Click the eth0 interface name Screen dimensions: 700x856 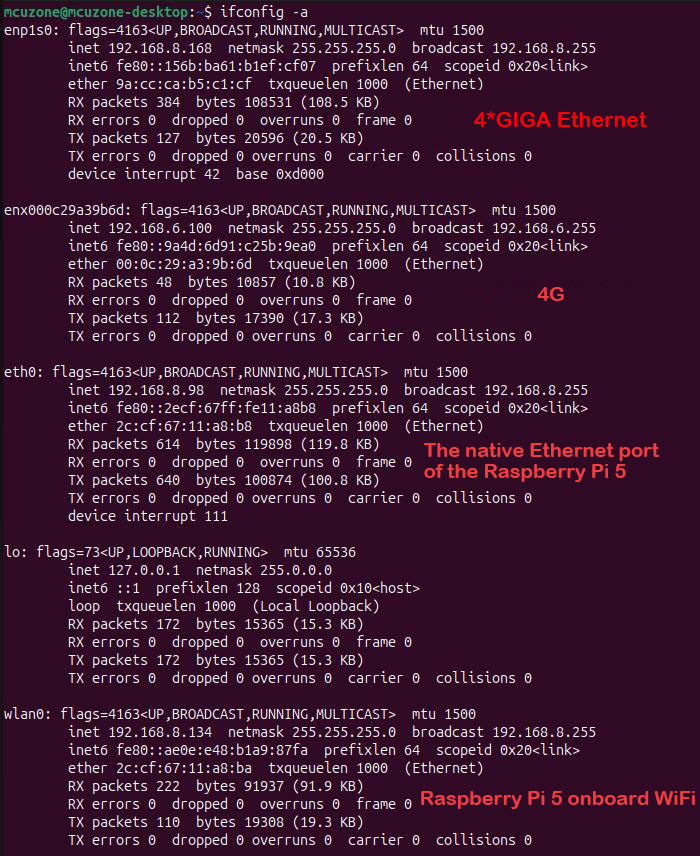tap(22, 372)
